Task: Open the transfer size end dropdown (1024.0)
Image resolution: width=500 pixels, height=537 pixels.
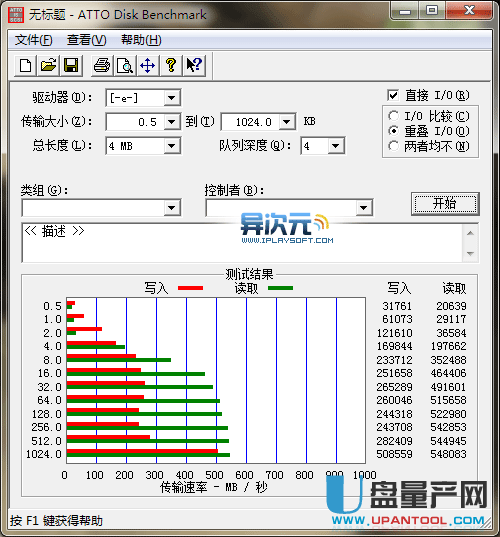Action: (x=287, y=122)
